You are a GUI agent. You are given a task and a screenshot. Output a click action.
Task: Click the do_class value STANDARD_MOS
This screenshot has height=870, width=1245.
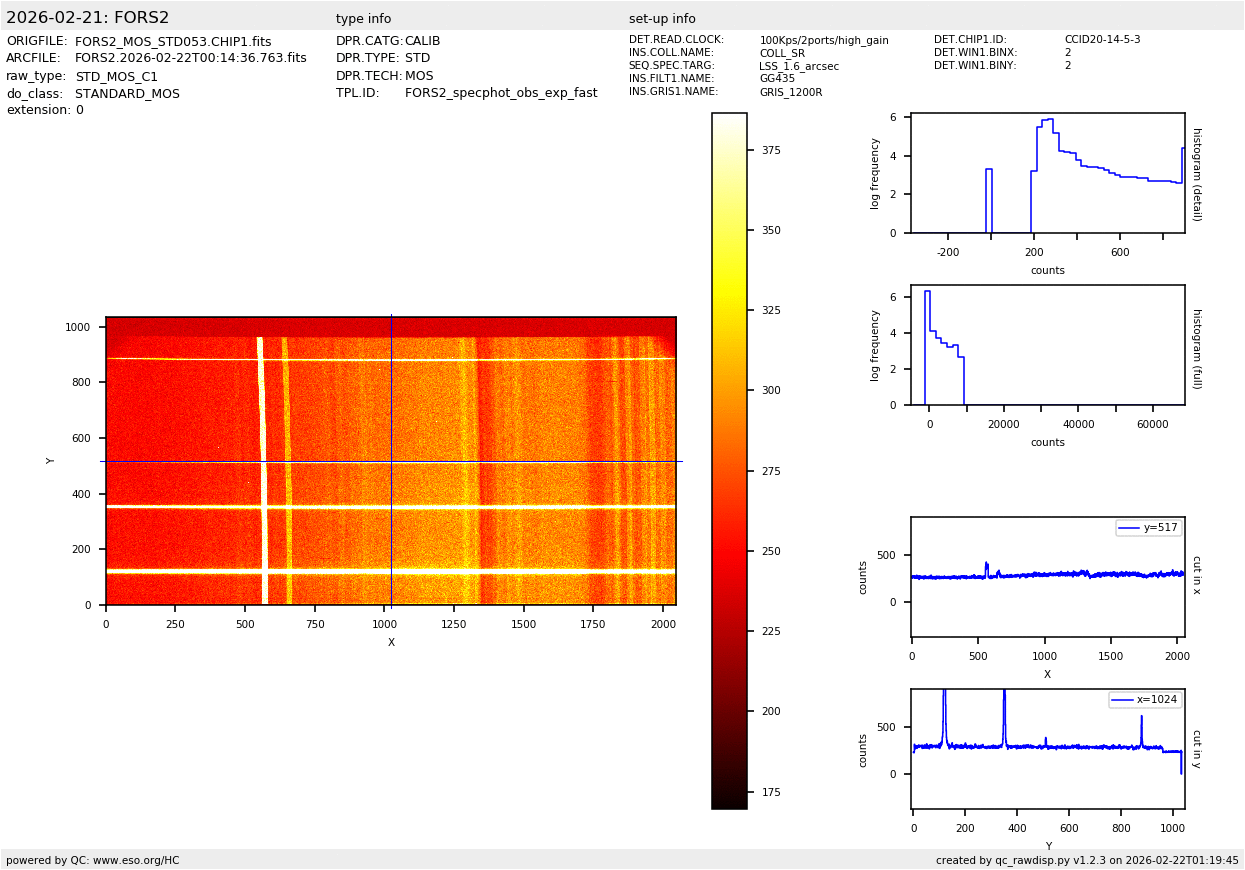[127, 94]
